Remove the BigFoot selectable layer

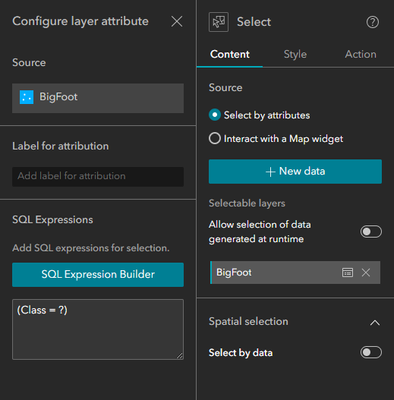(366, 272)
